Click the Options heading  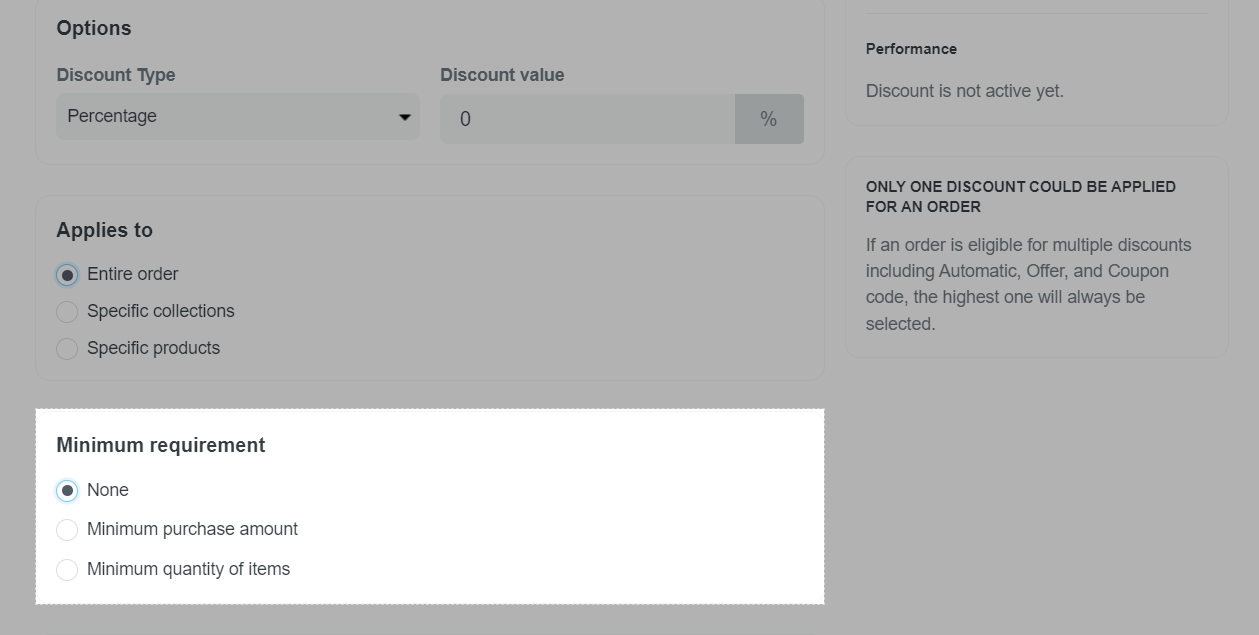coord(94,28)
